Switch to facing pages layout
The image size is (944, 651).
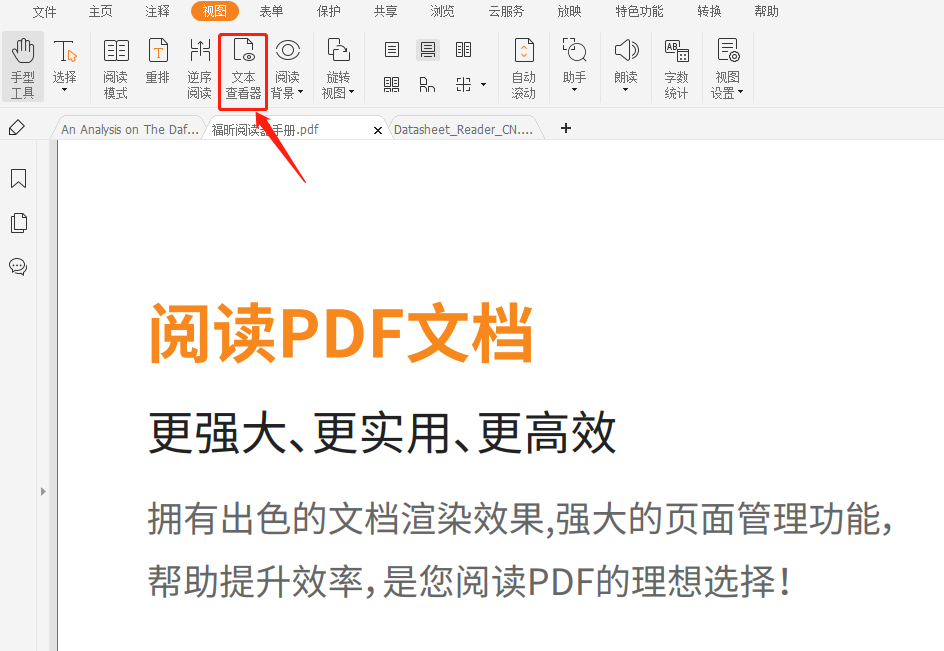tap(463, 49)
